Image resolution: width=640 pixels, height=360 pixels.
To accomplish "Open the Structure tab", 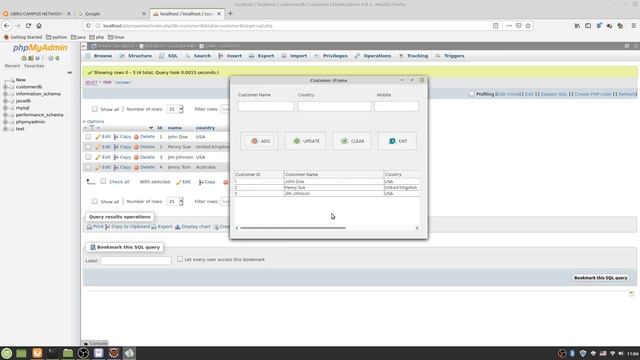I will (136, 56).
